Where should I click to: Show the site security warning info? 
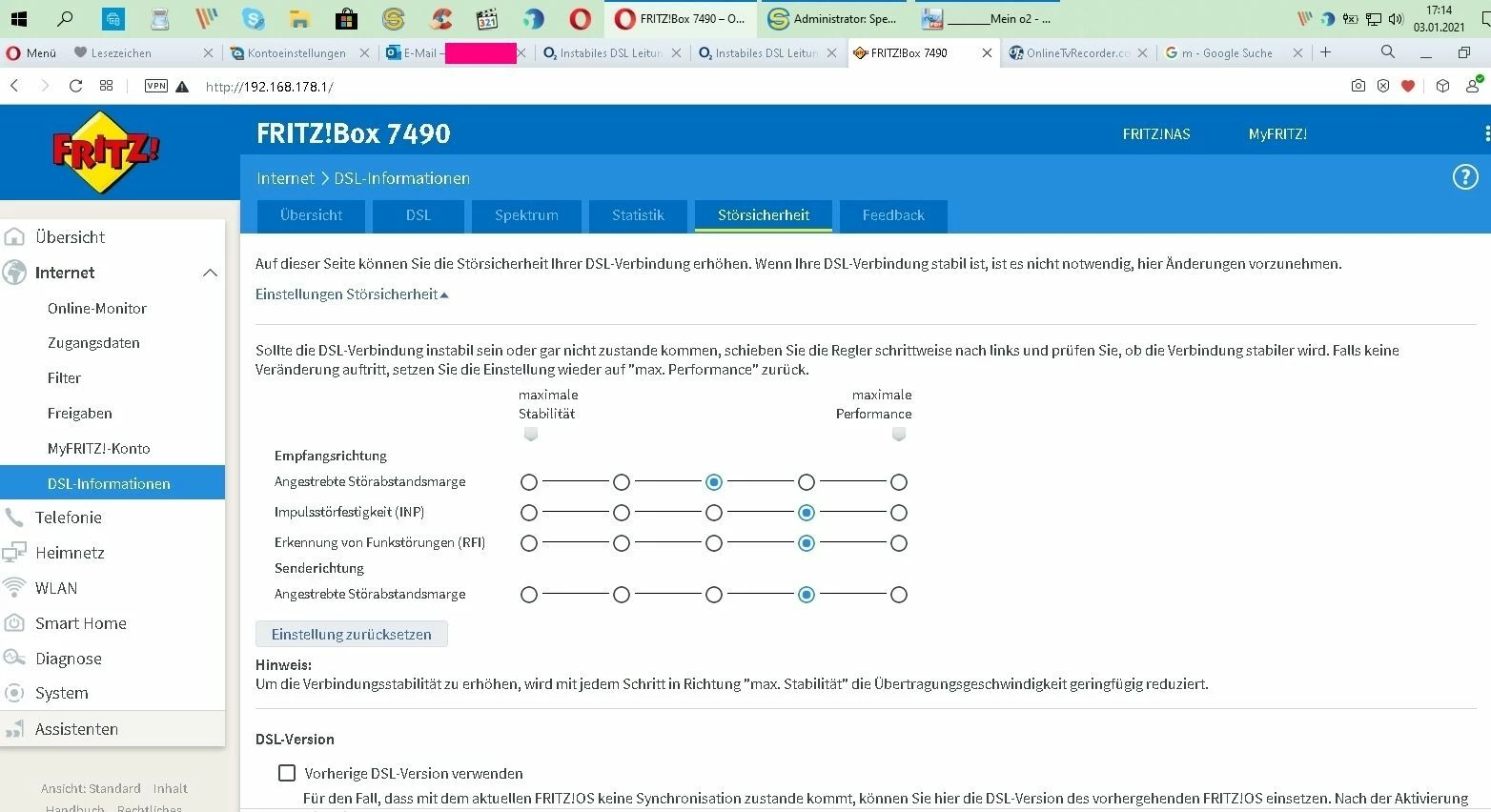click(x=182, y=87)
